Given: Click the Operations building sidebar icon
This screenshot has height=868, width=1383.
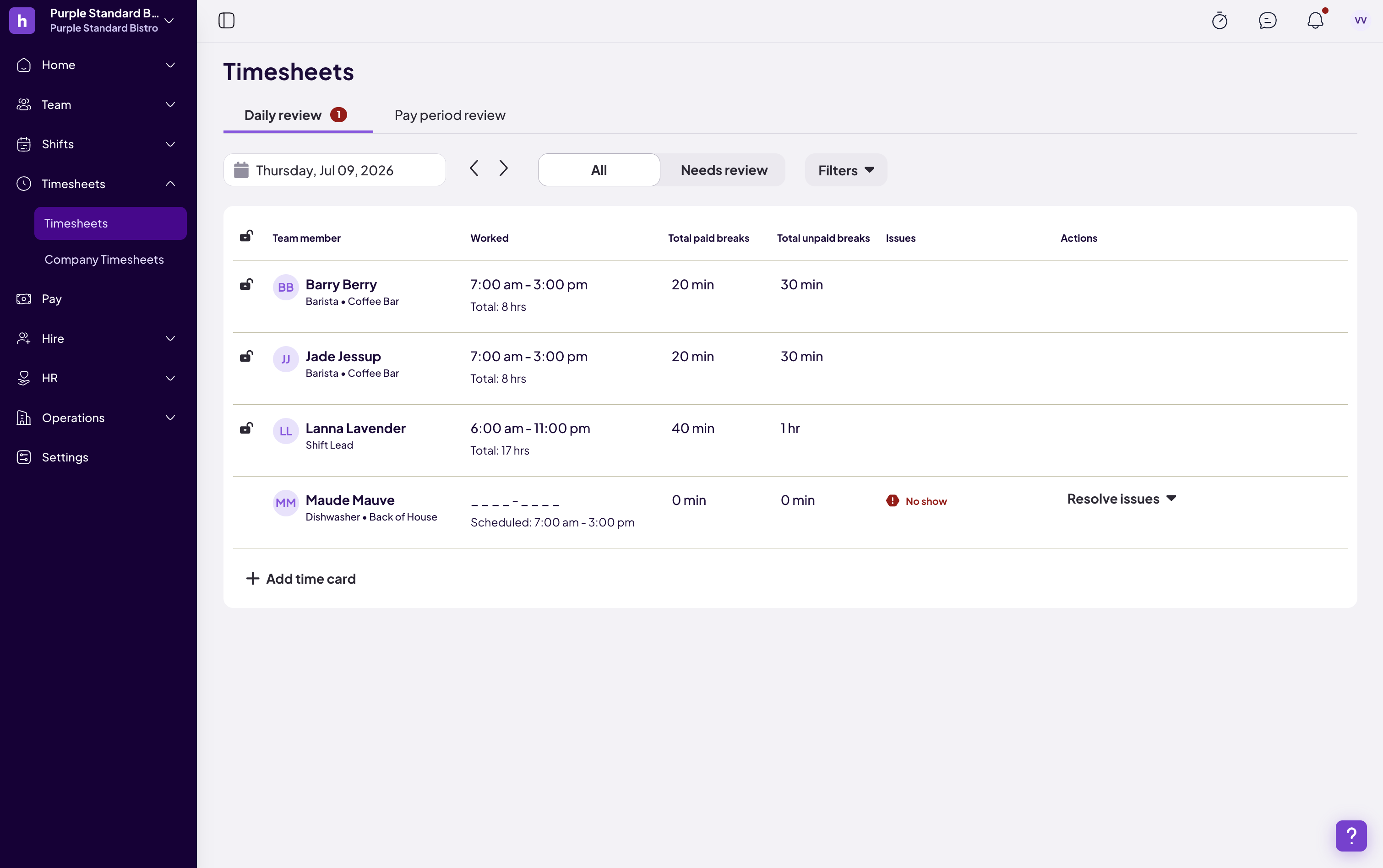Looking at the screenshot, I should 23,418.
